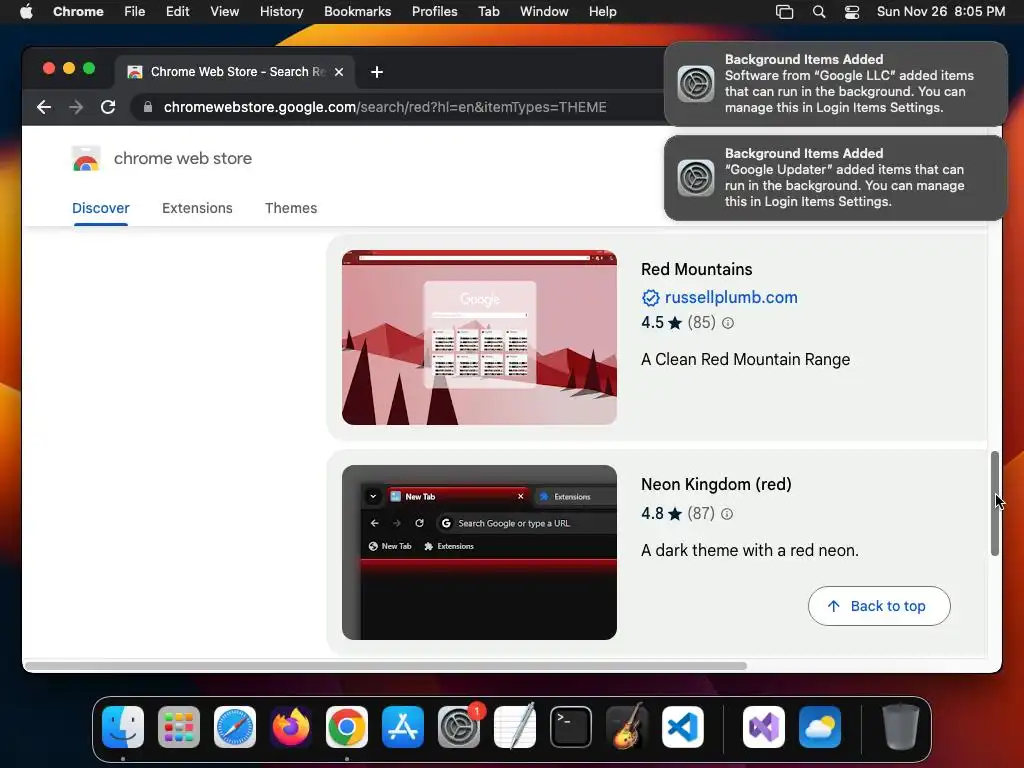1024x768 pixels.
Task: Click the verified badge beside russellplumb.com
Action: tap(650, 298)
